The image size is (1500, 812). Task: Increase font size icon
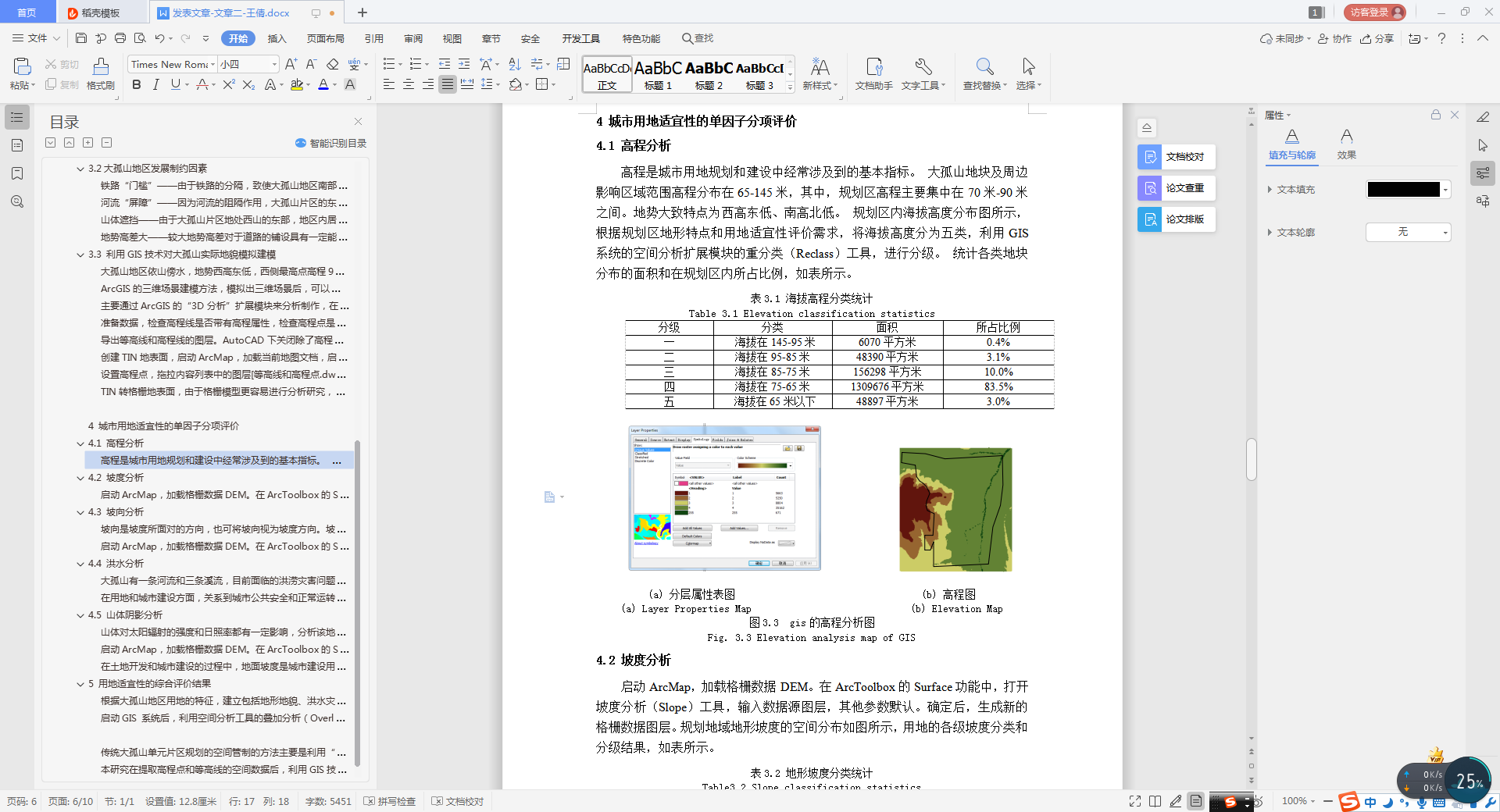(x=291, y=64)
